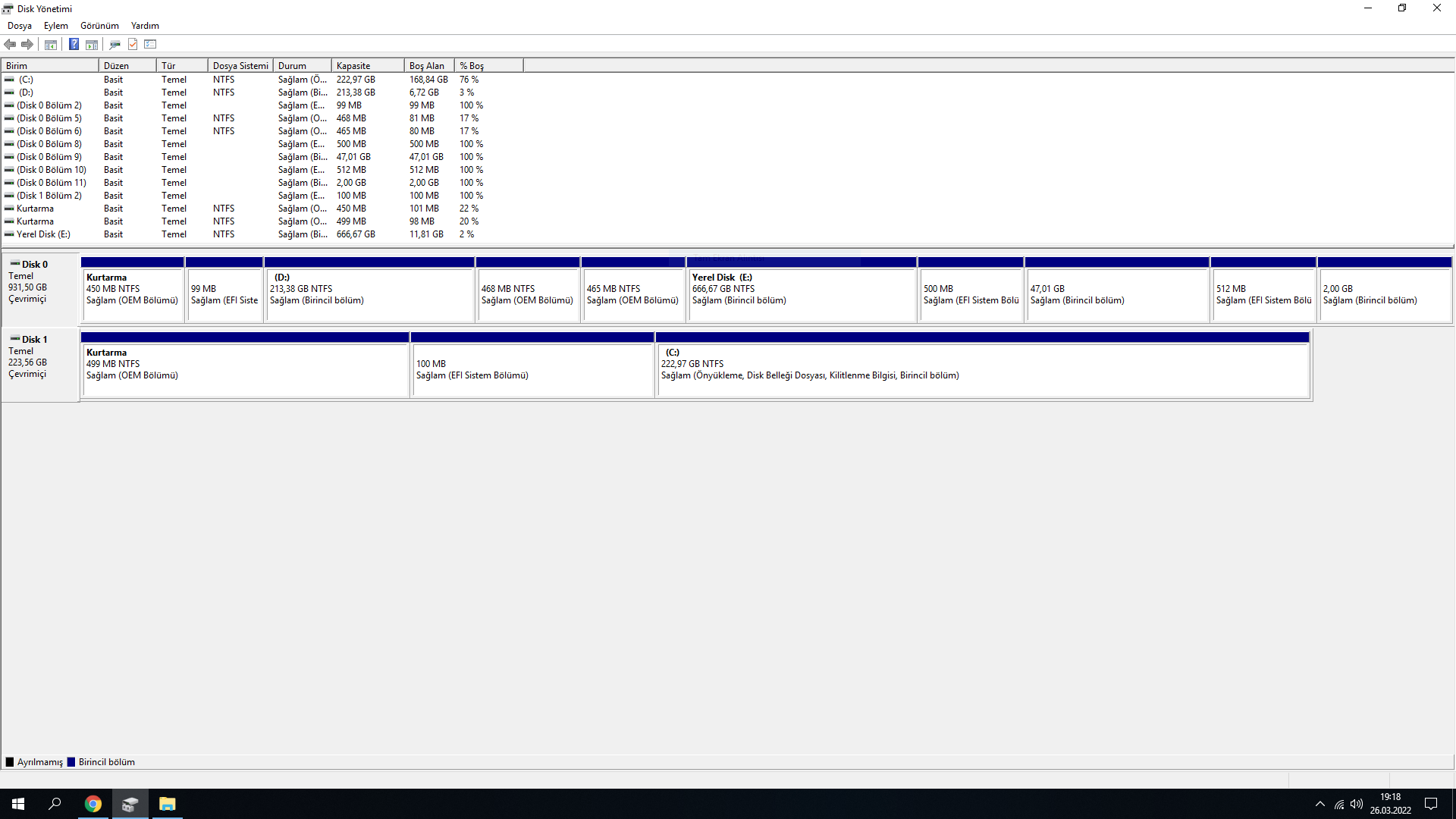Viewport: 1456px width, 819px height.
Task: Open Chrome from the taskbar
Action: click(93, 804)
